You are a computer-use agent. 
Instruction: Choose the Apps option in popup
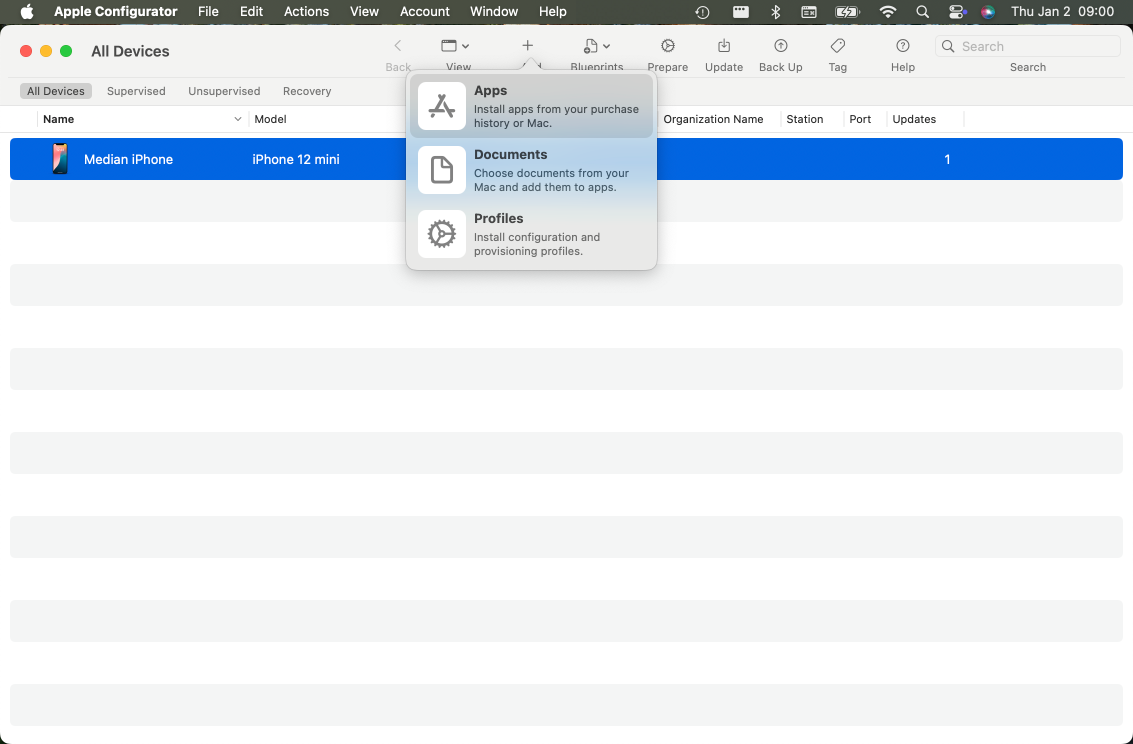click(x=531, y=106)
